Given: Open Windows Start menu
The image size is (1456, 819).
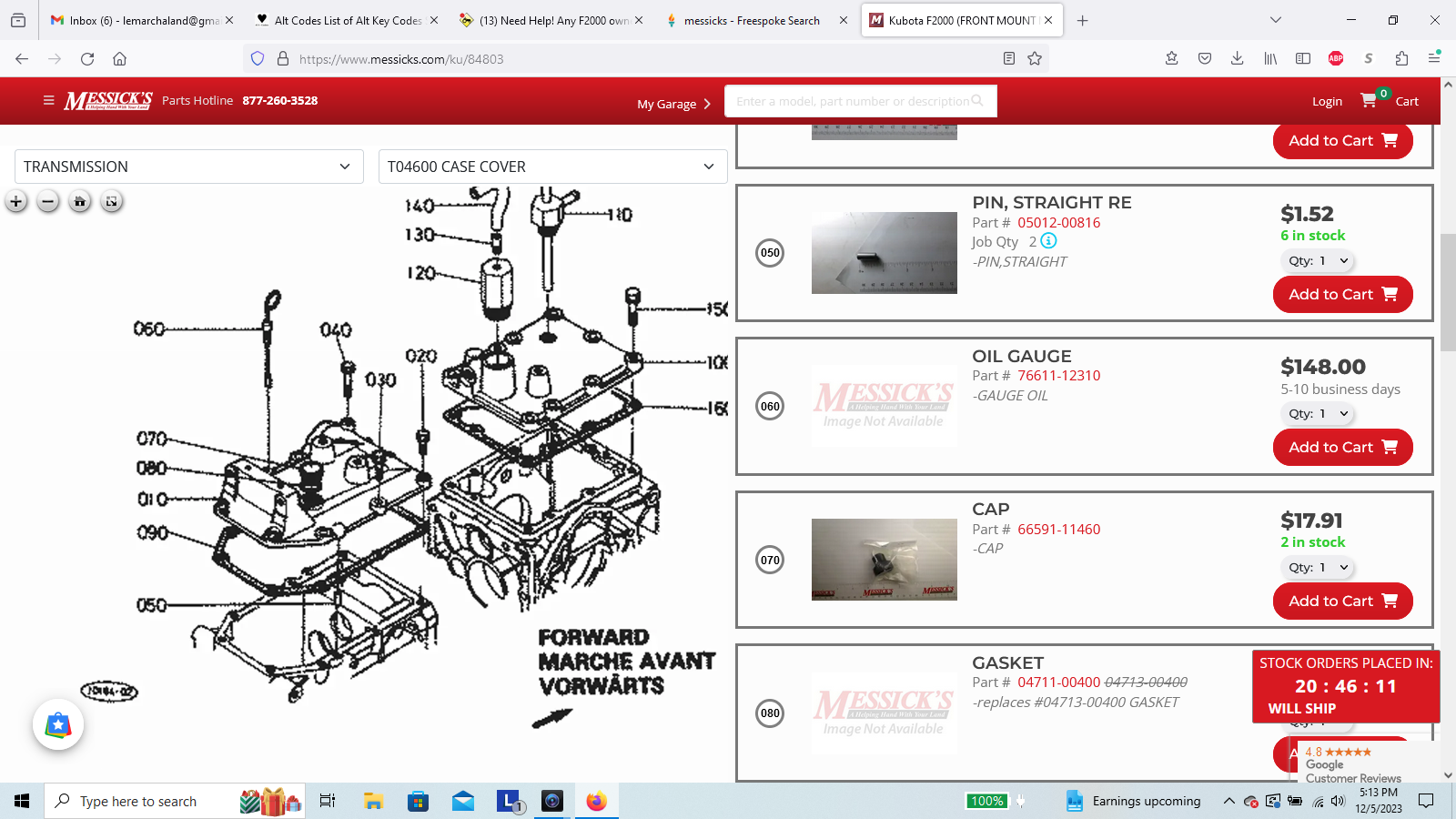Looking at the screenshot, I should 22,801.
